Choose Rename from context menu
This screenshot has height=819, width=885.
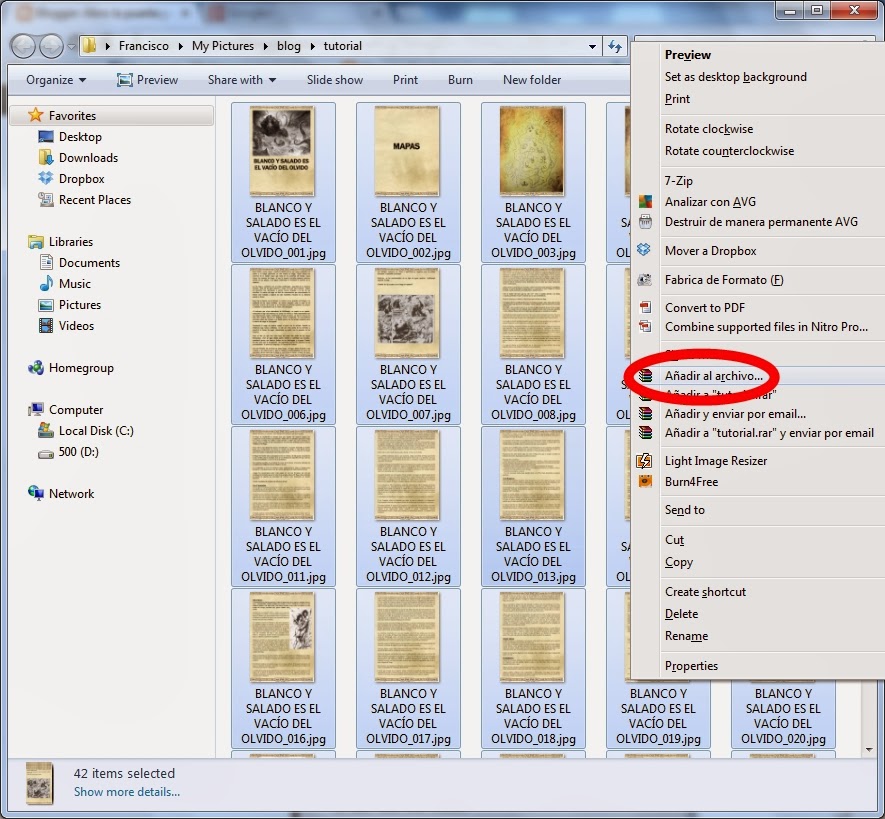pyautogui.click(x=686, y=636)
